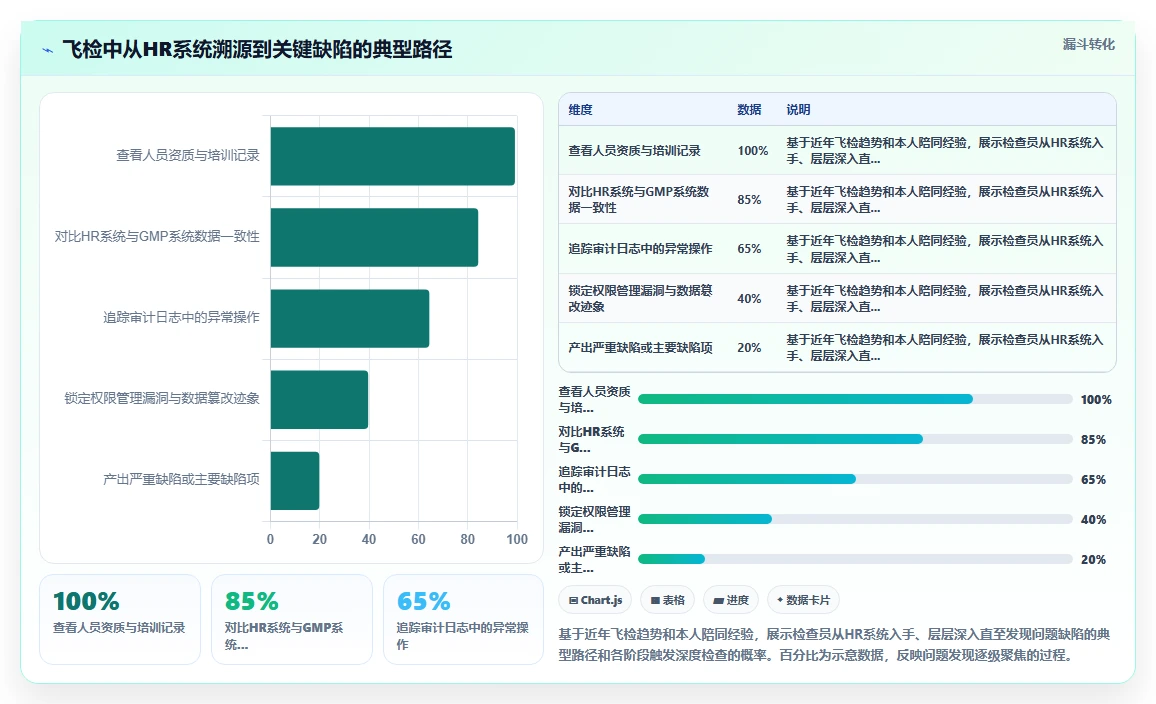Click the 说明 column header
Image resolution: width=1156 pixels, height=704 pixels.
click(x=798, y=109)
